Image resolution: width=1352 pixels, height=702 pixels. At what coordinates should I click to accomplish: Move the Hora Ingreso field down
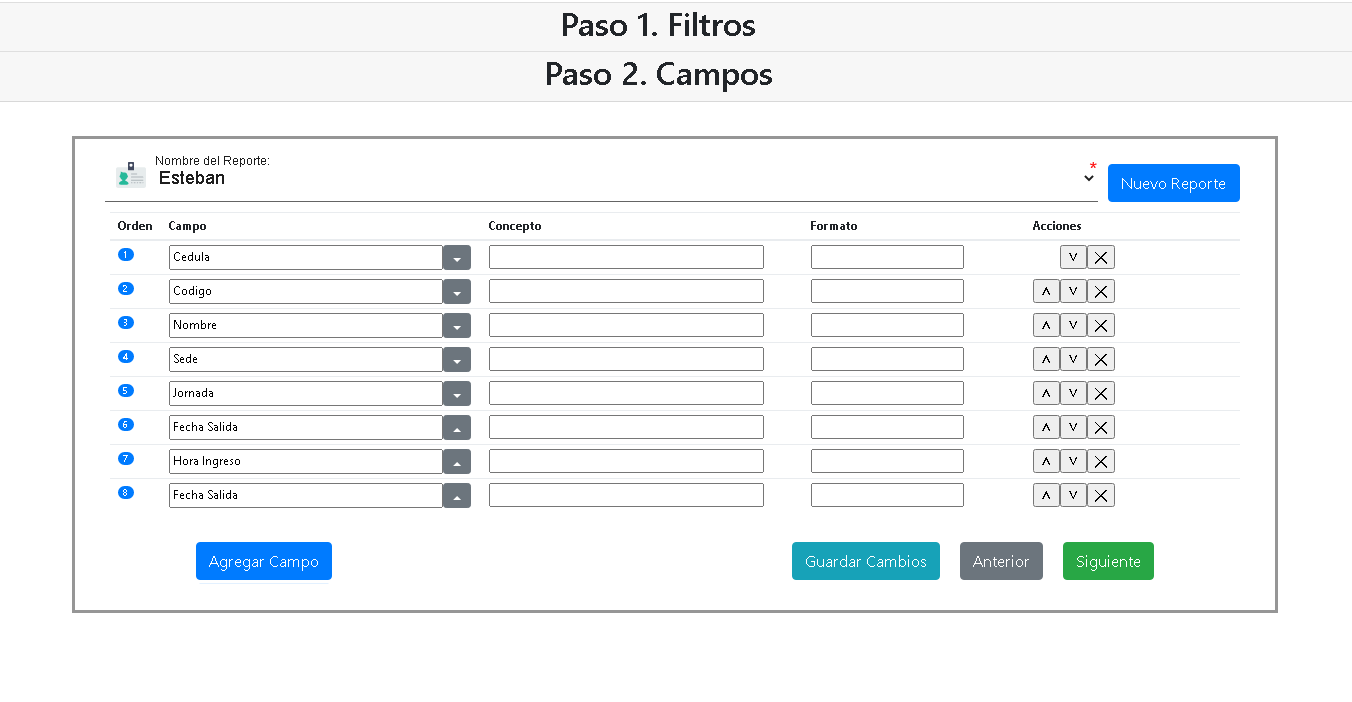pos(1073,461)
